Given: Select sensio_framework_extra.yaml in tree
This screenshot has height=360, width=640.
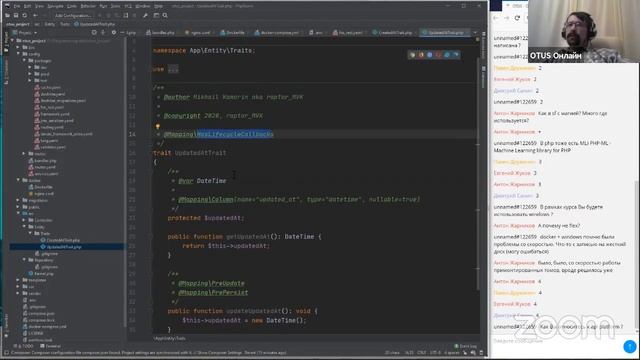Looking at the screenshot, I should point(64,134).
